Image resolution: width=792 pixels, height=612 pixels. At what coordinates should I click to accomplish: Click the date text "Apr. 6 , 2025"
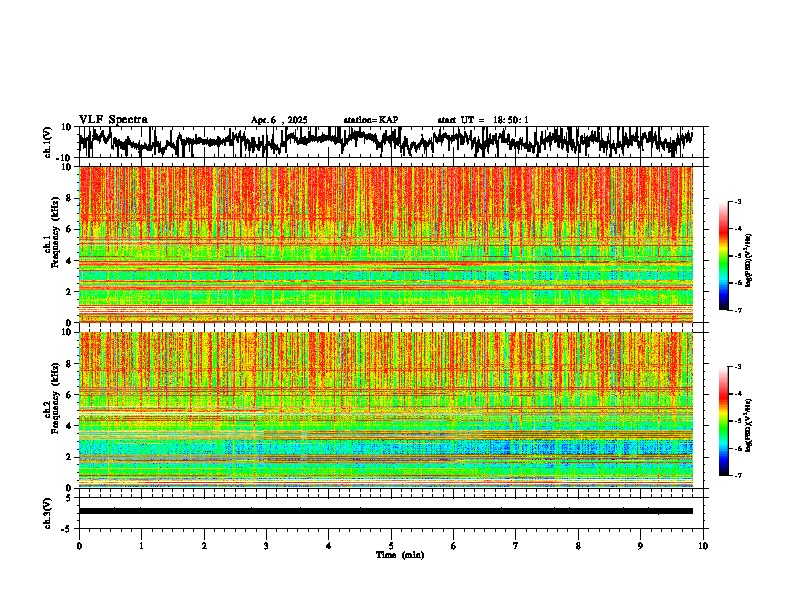click(x=279, y=120)
